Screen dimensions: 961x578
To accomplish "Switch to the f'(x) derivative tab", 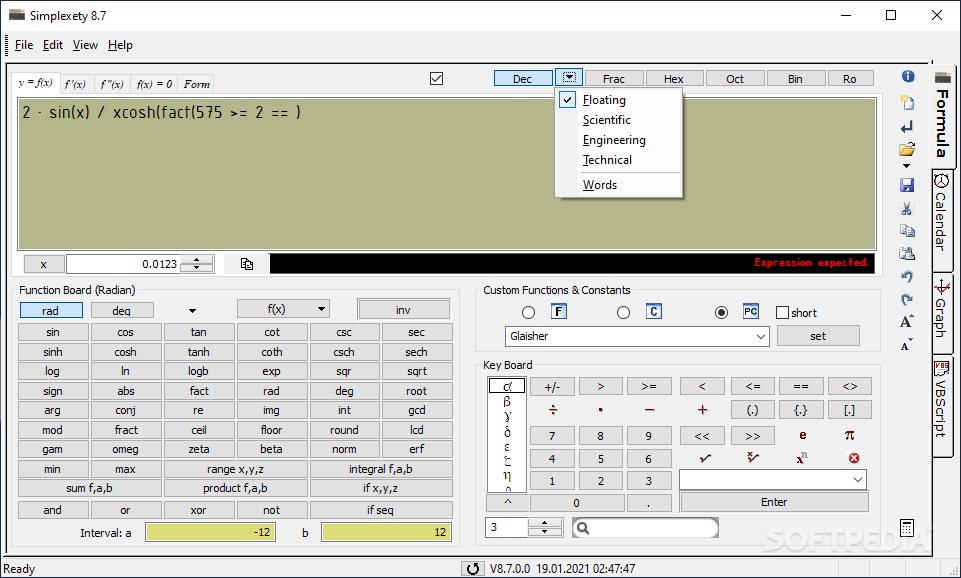I will [x=75, y=84].
